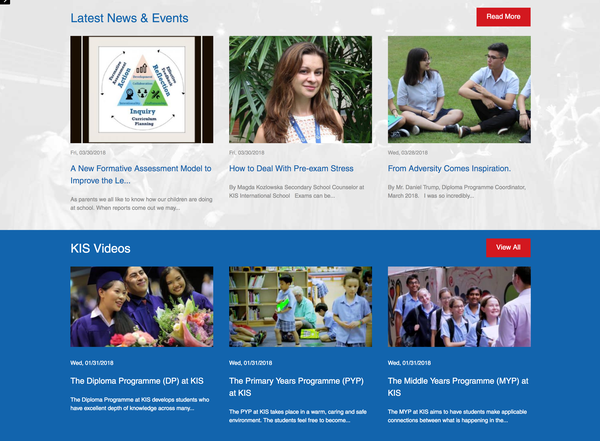This screenshot has height=441, width=600.
Task: Play the Diploma Programme graduation video thumbnail
Action: pyautogui.click(x=142, y=307)
